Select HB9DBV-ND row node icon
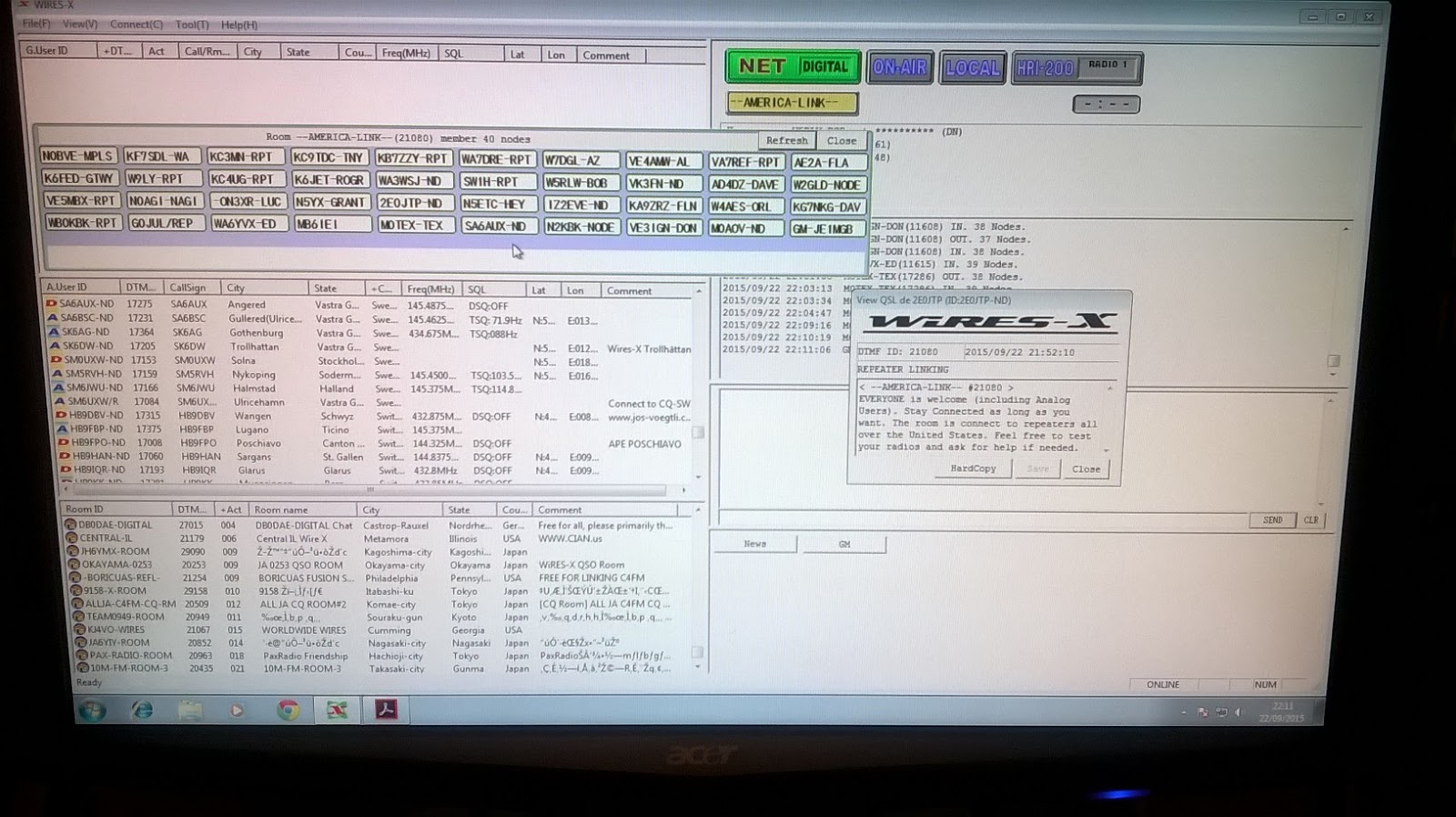The width and height of the screenshot is (1456, 817). pos(63,415)
